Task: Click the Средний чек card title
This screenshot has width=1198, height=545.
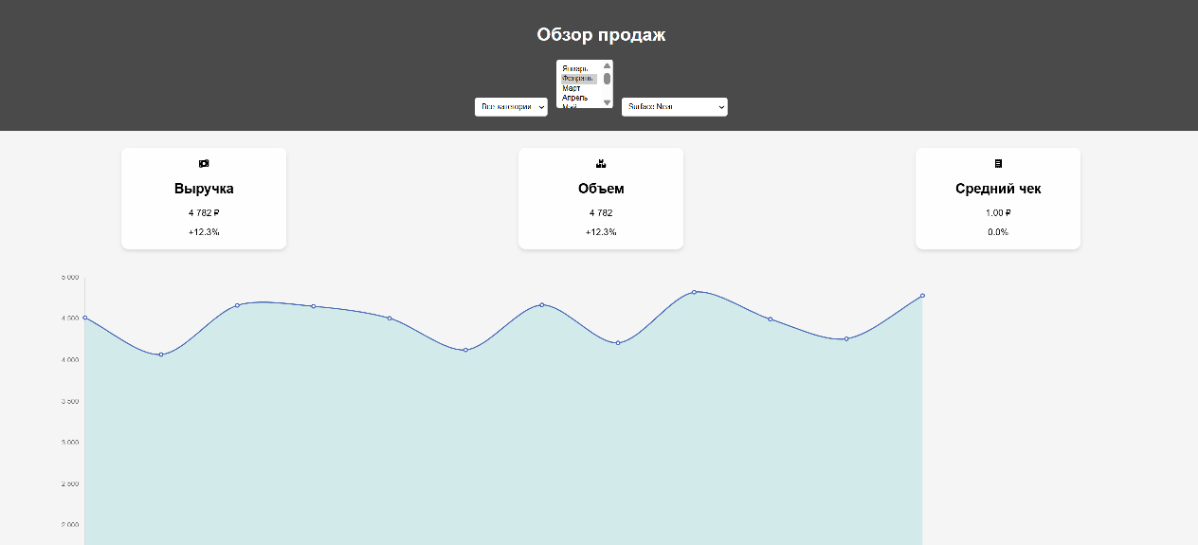Action: point(998,188)
